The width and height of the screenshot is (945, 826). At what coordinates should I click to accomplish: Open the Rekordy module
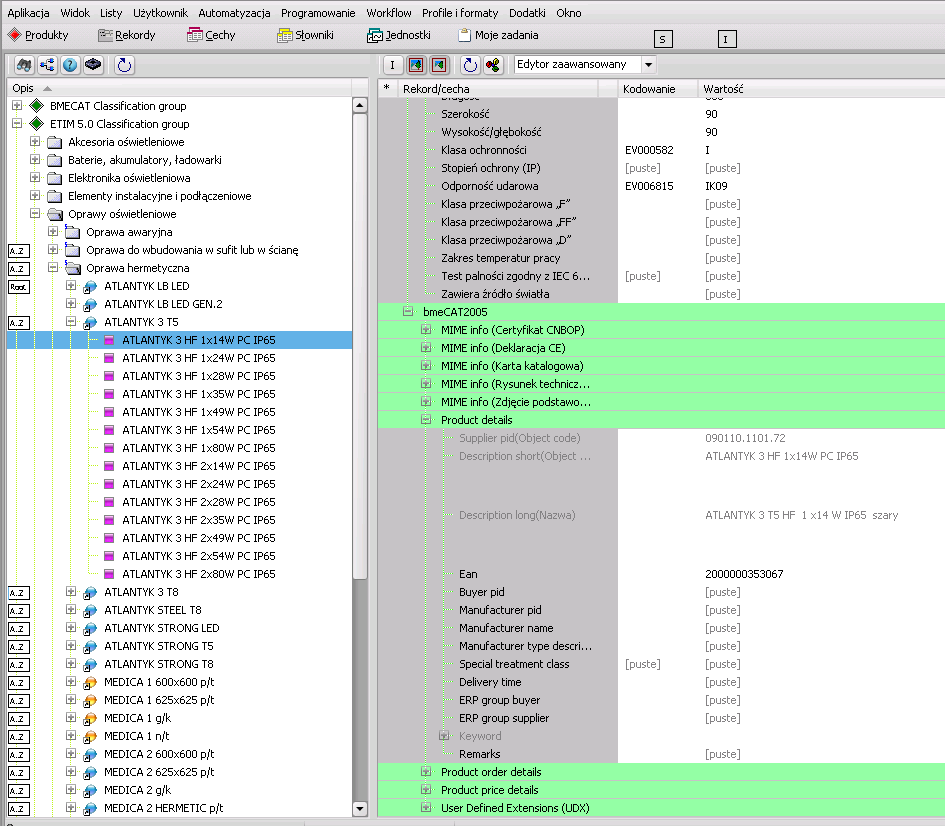pyautogui.click(x=127, y=35)
